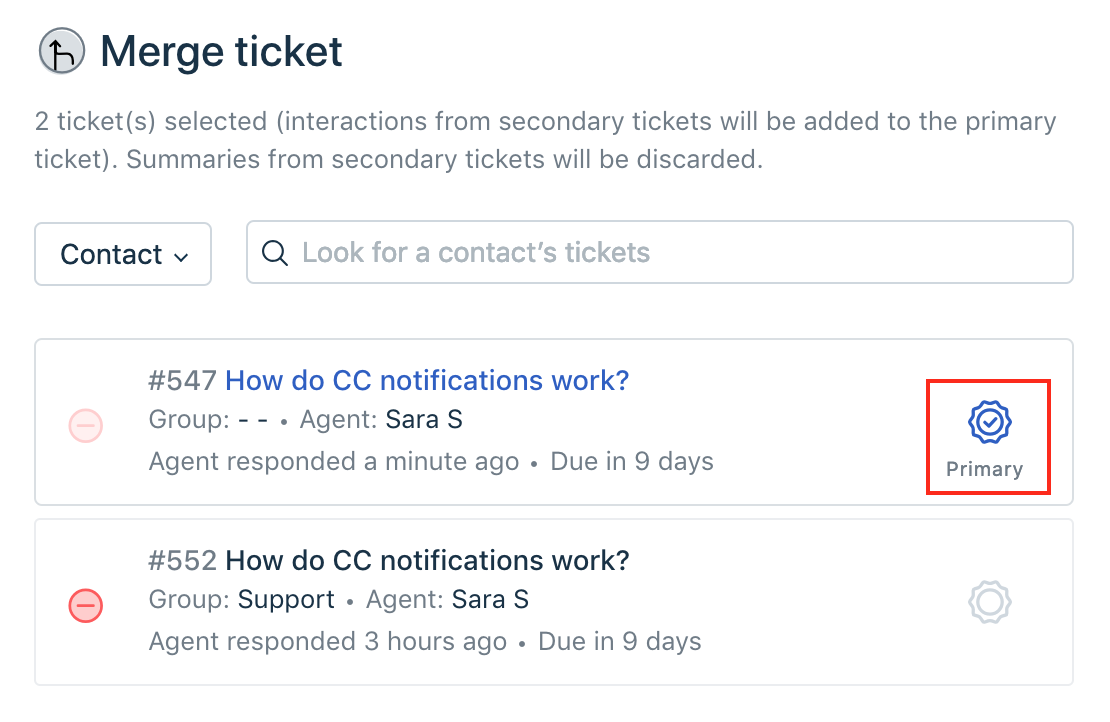Click the magnifying glass search icon
This screenshot has height=722, width=1110.
pyautogui.click(x=274, y=253)
